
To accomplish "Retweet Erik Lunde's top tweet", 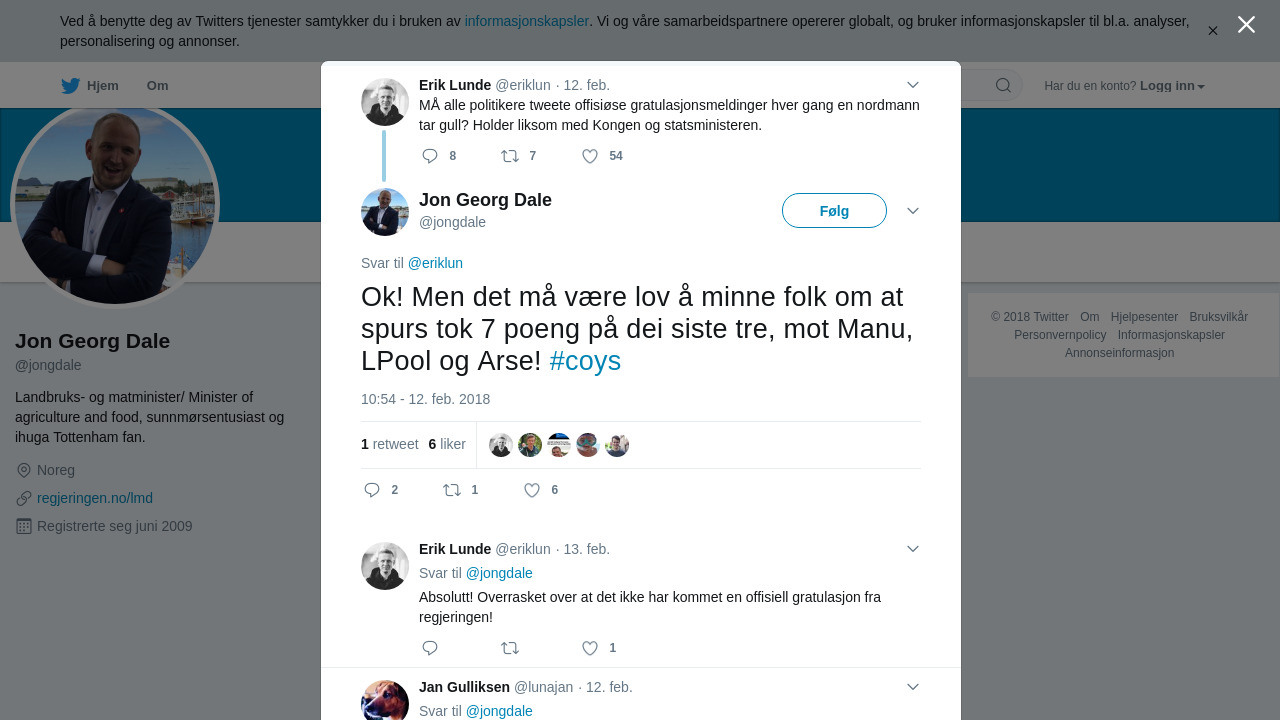I will [x=510, y=156].
